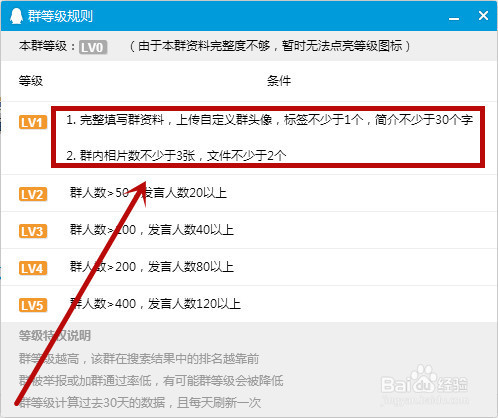Click the 等级 column header
498x418 pixels.
(31, 81)
